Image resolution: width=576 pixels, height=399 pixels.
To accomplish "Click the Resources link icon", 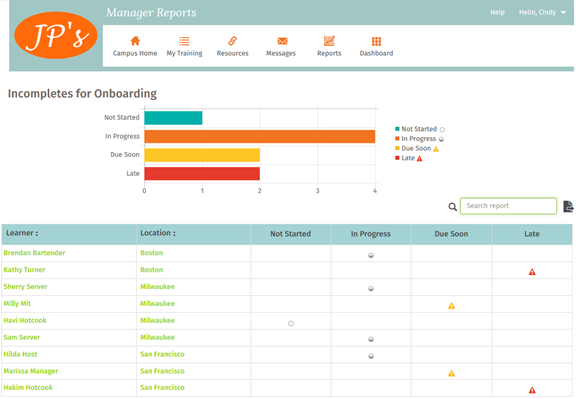I will coord(232,41).
